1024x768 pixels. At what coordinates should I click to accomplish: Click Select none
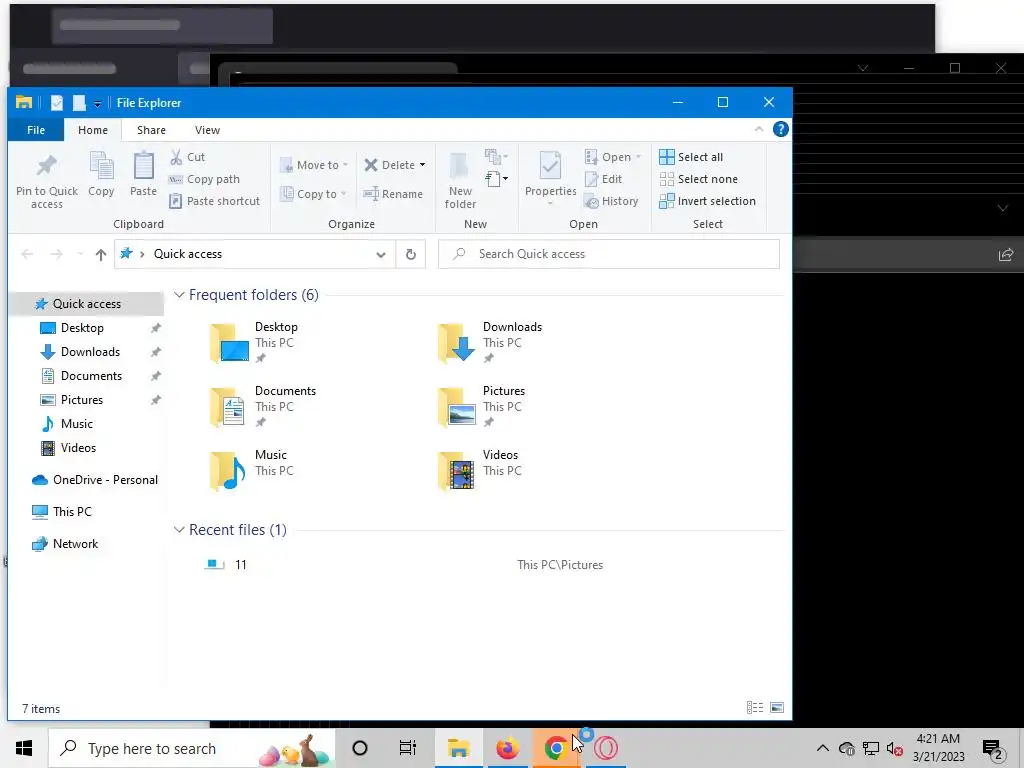698,179
